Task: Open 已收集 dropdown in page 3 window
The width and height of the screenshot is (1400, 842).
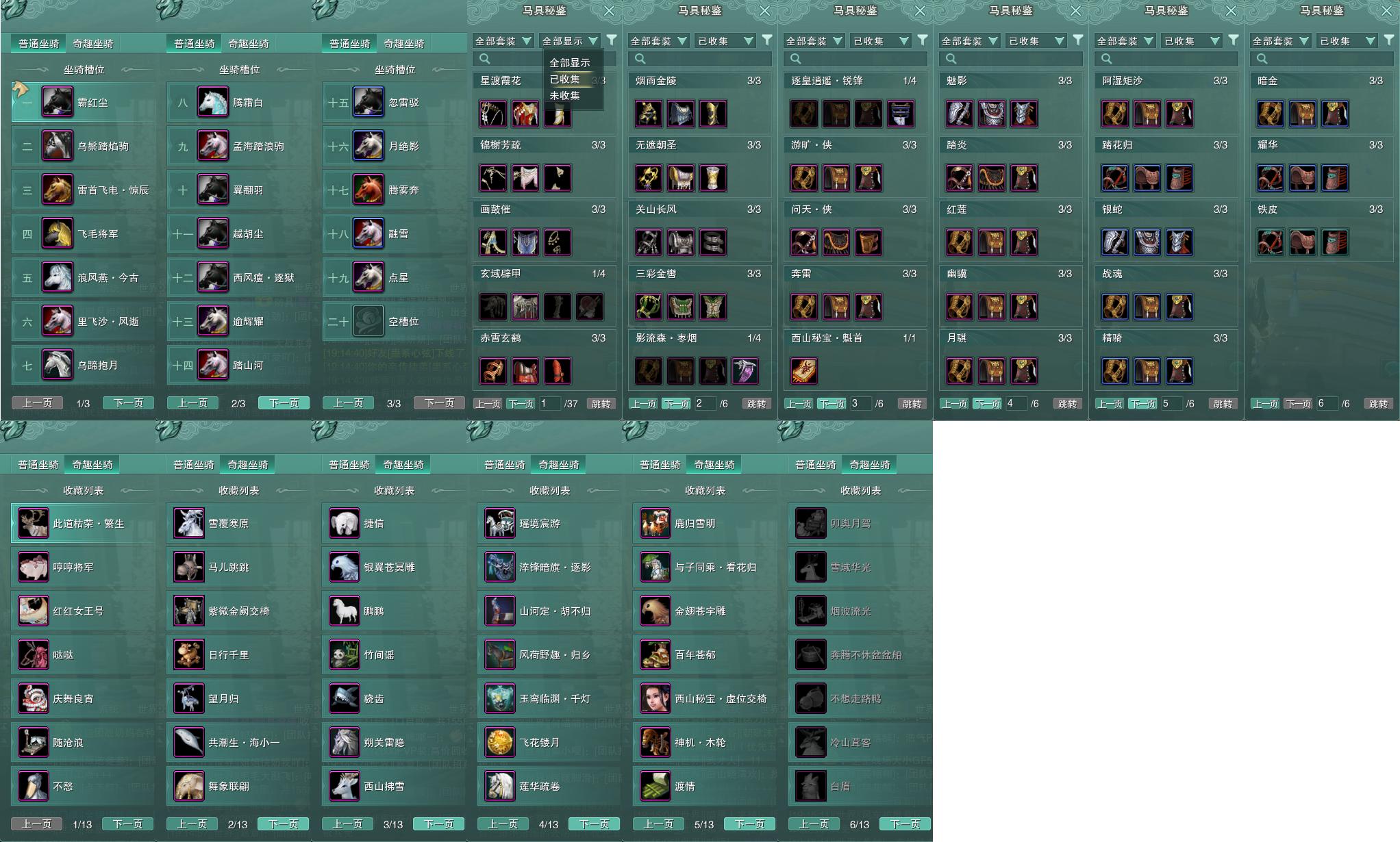Action: (881, 41)
